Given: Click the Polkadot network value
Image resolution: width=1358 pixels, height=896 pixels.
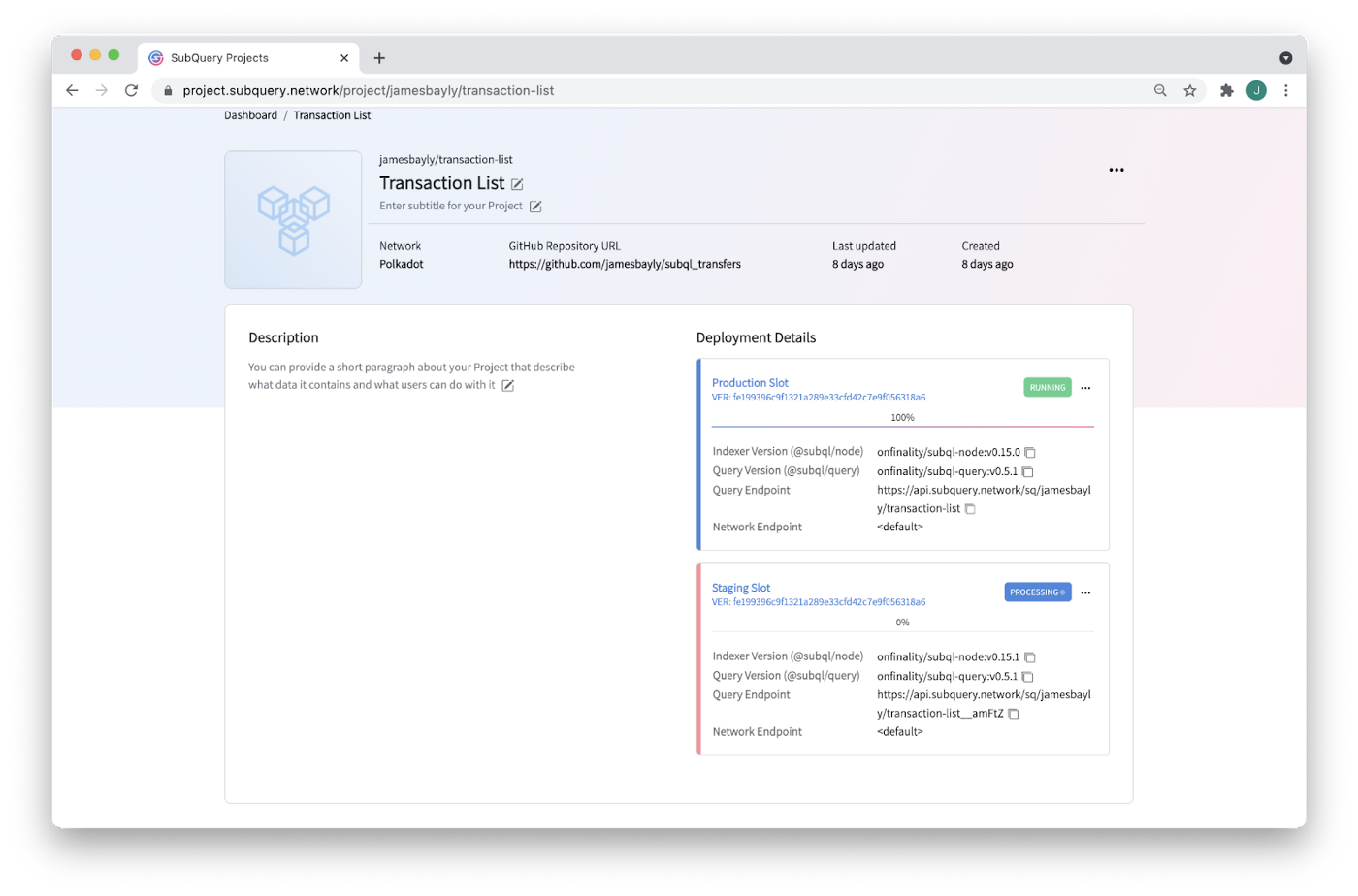Looking at the screenshot, I should (x=401, y=264).
